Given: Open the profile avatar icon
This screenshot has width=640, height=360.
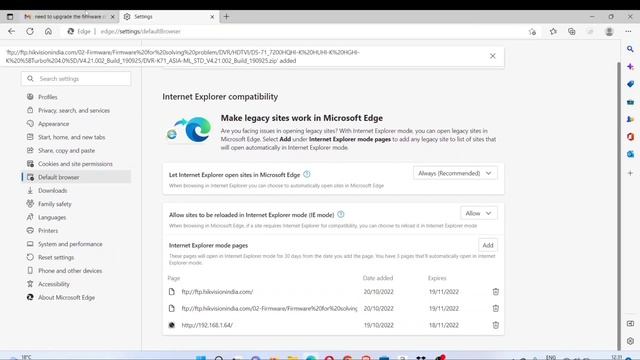Looking at the screenshot, I should pos(609,31).
